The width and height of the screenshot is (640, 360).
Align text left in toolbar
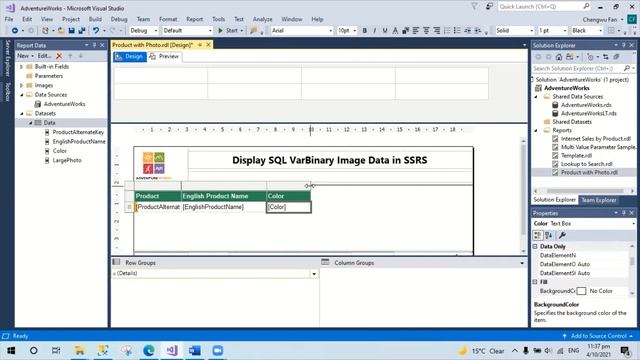click(416, 31)
